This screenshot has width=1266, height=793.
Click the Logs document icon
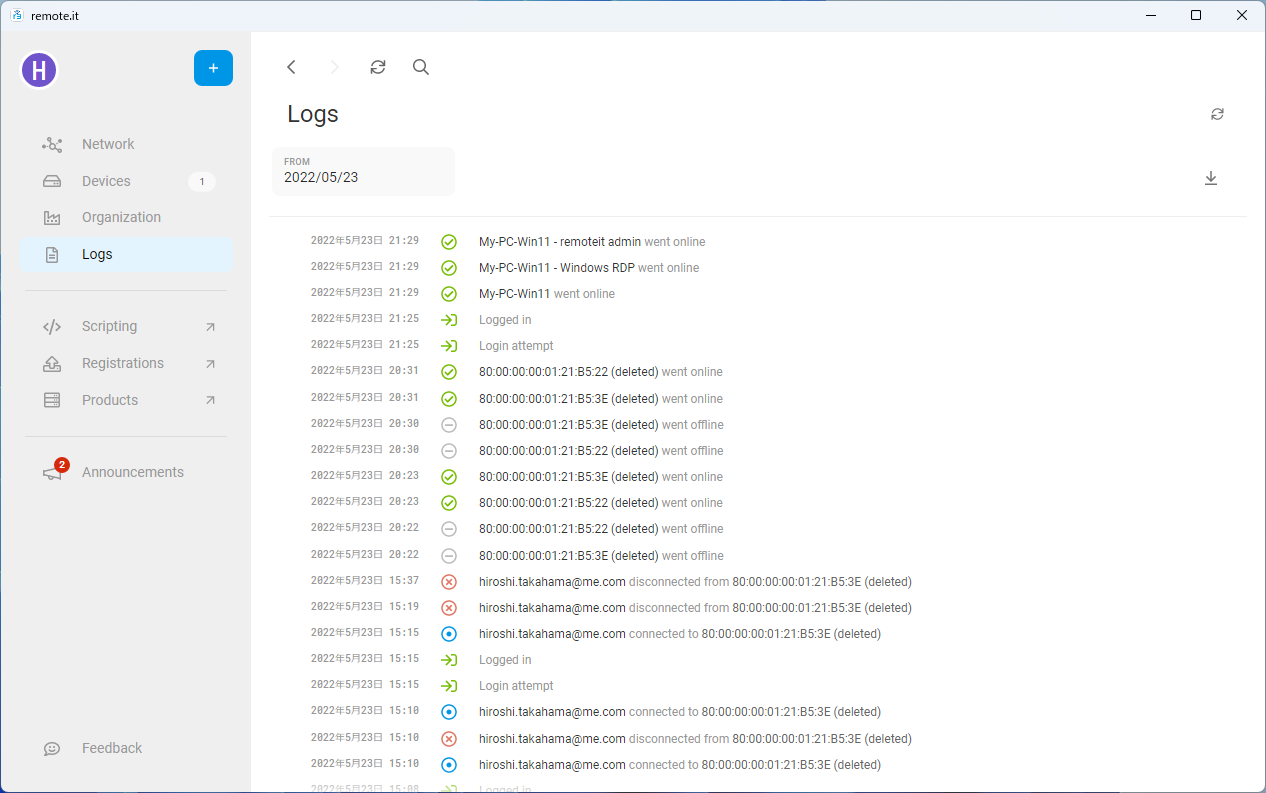52,255
